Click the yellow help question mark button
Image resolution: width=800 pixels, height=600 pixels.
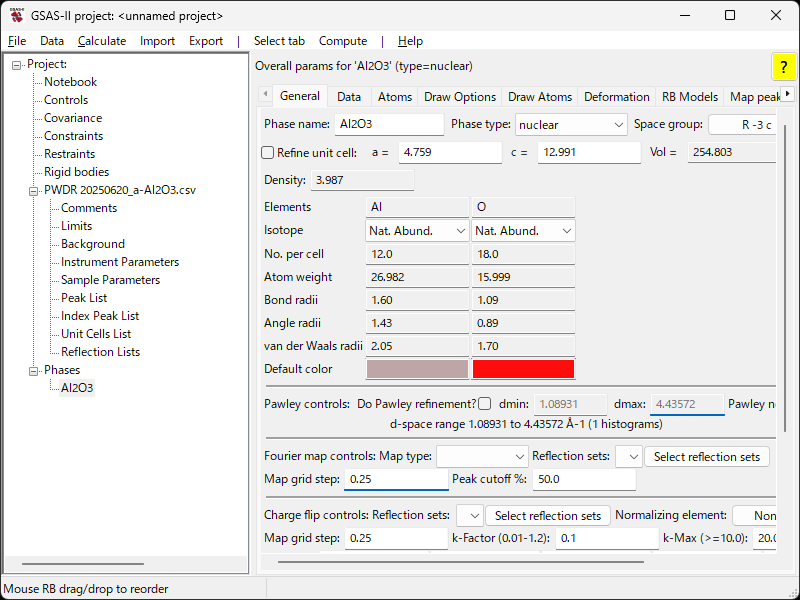[783, 67]
